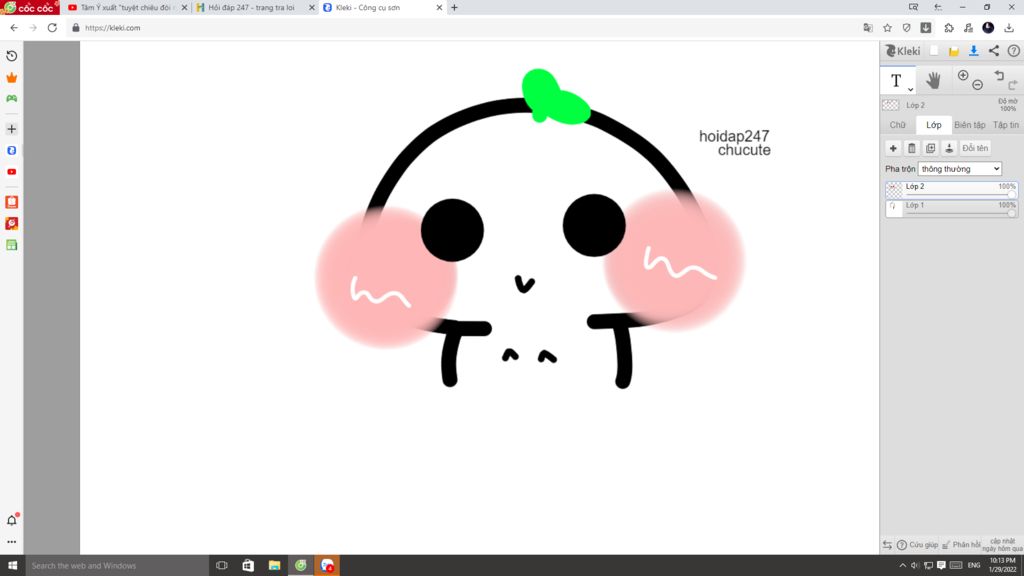Image resolution: width=1024 pixels, height=576 pixels.
Task: Adjust the Lớp 1 opacity slider handle
Action: coord(1012,213)
